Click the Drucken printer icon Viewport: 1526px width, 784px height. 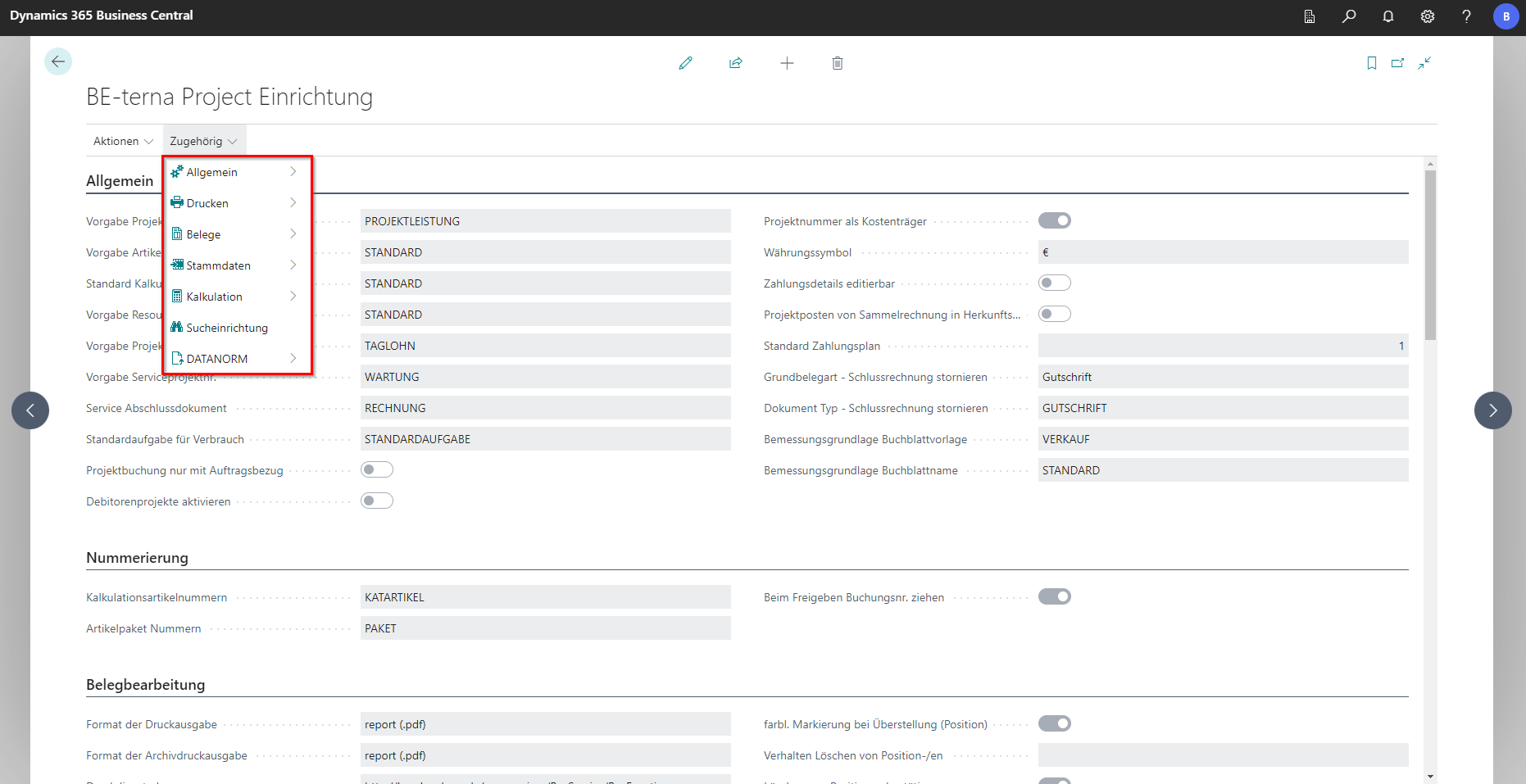click(x=177, y=202)
